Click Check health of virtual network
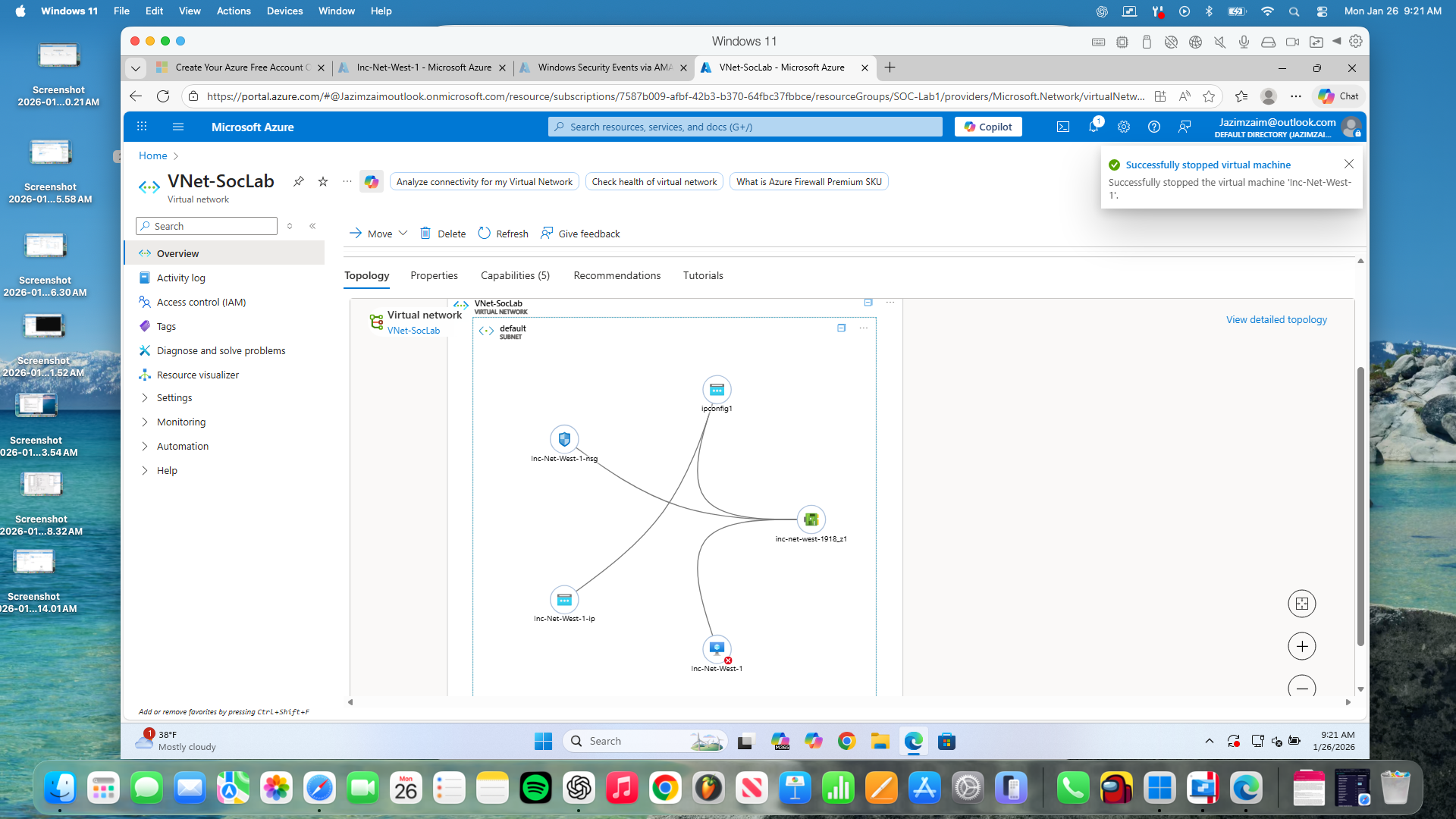This screenshot has height=819, width=1456. 654,181
